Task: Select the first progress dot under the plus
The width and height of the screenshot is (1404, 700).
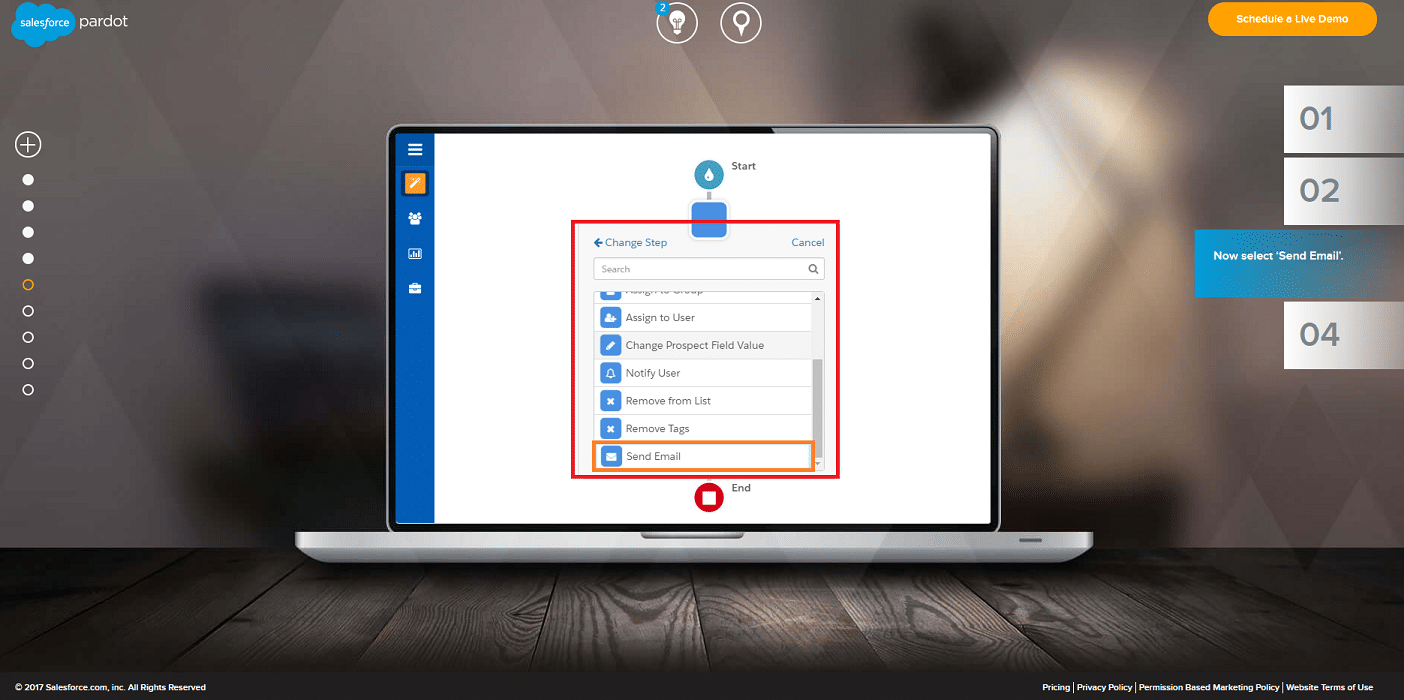Action: click(28, 180)
